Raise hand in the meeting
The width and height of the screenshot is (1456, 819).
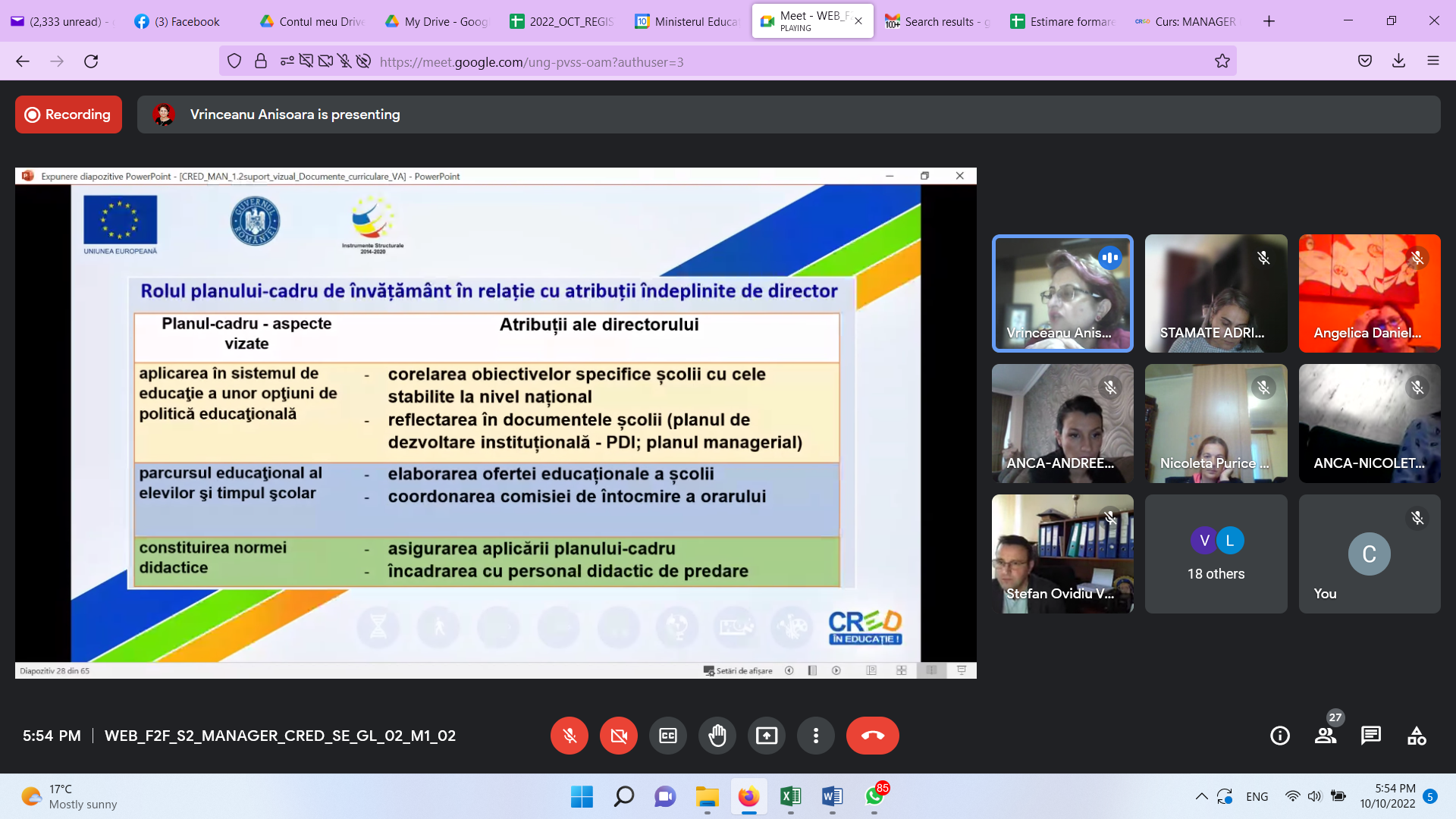tap(717, 736)
